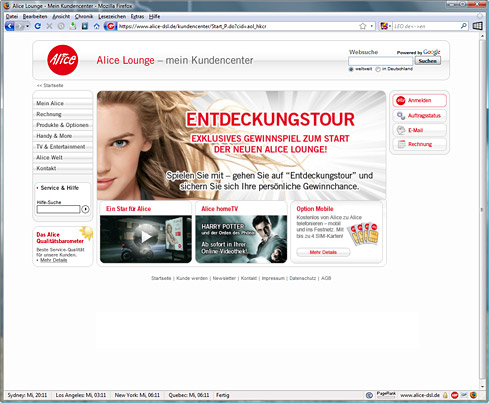Open Auftragsstatus in the right panel
489x403 pixels.
(419, 115)
